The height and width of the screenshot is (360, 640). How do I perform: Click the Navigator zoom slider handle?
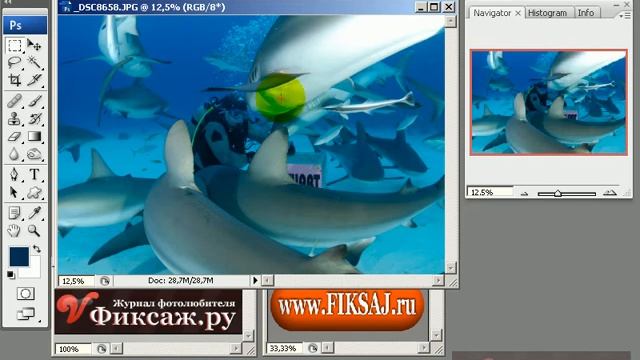coord(558,193)
